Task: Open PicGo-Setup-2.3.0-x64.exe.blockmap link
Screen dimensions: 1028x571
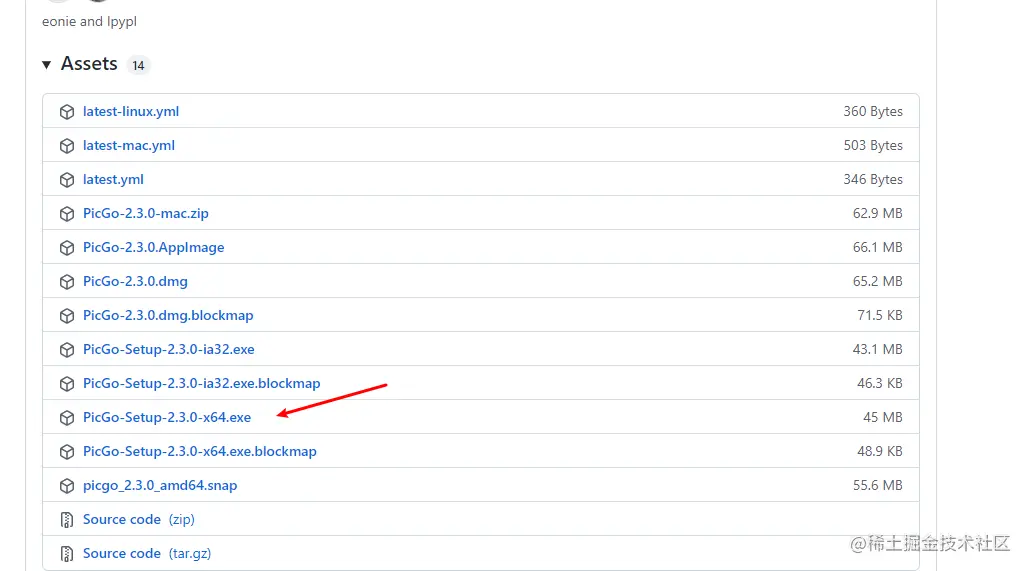Action: (199, 452)
